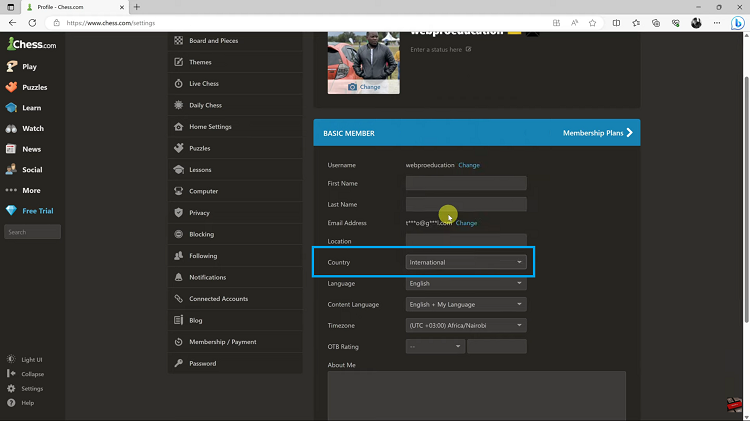Click the About Me text area
This screenshot has width=750, height=421.
click(476, 396)
